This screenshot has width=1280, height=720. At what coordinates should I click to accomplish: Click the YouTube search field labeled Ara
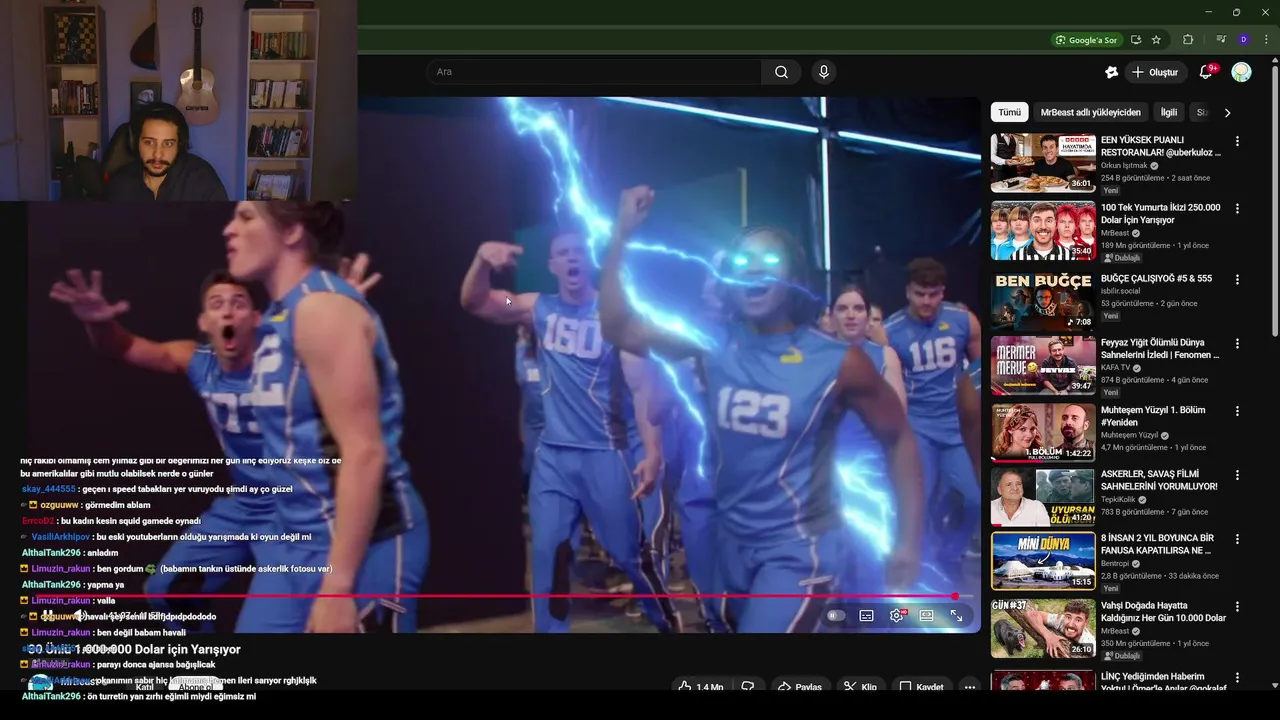(x=594, y=72)
